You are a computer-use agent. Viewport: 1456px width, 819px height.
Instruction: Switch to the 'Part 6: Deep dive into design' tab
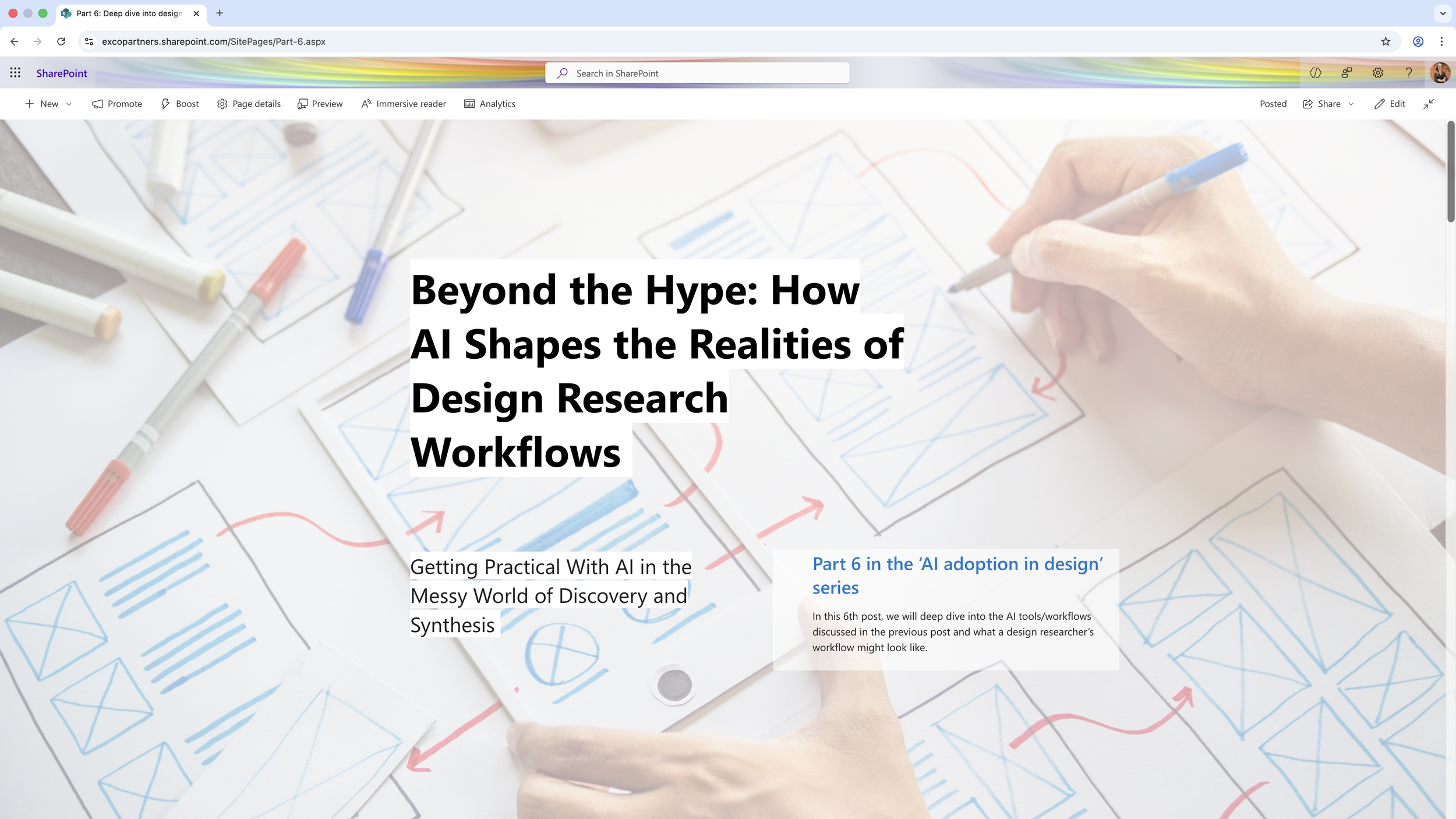(x=128, y=13)
